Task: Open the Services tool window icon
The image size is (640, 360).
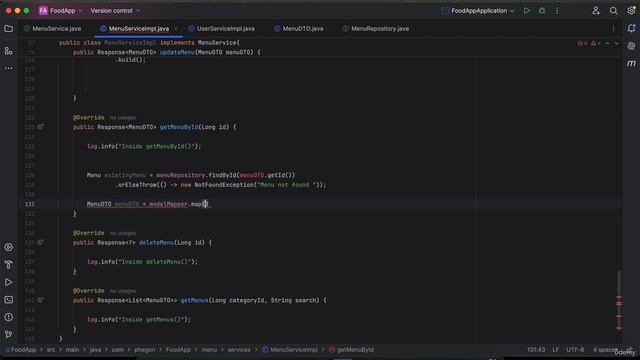Action: pos(9,247)
